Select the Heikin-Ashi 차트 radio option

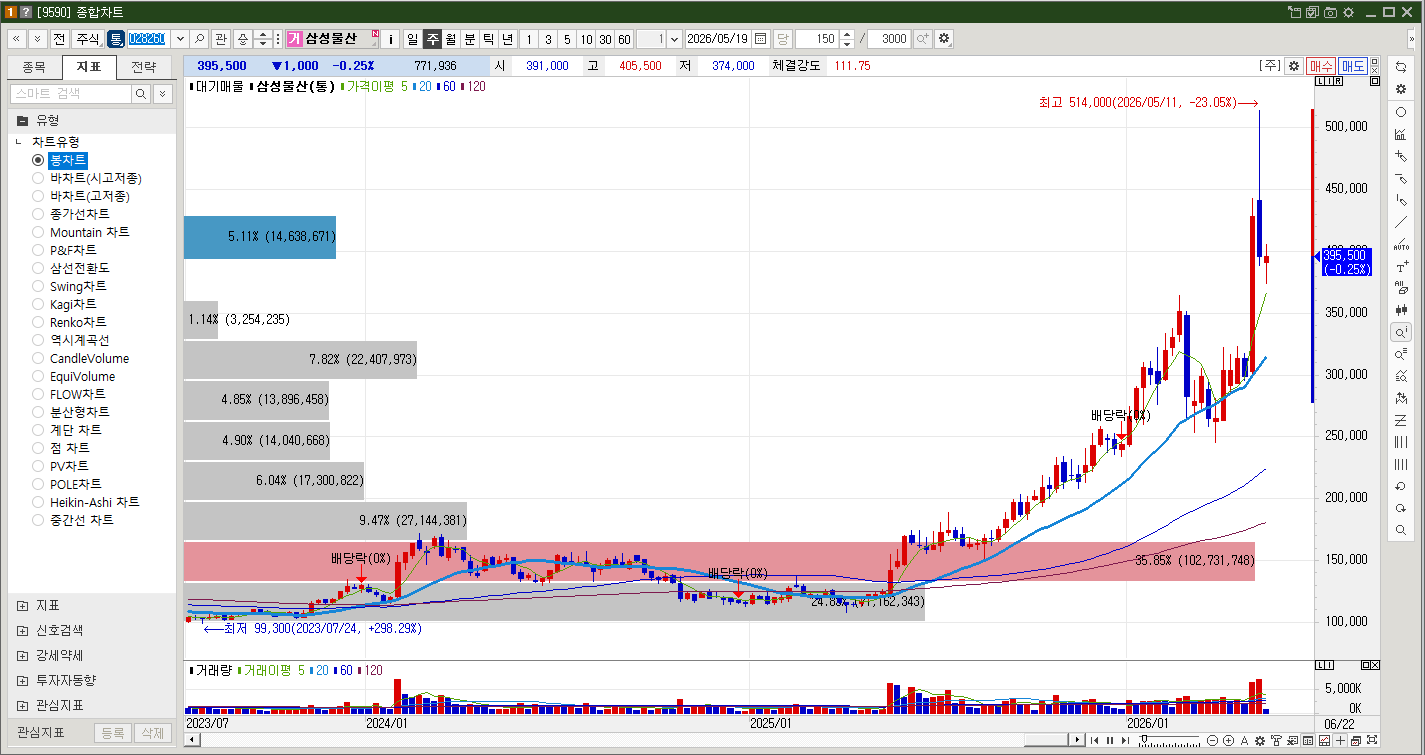(38, 502)
